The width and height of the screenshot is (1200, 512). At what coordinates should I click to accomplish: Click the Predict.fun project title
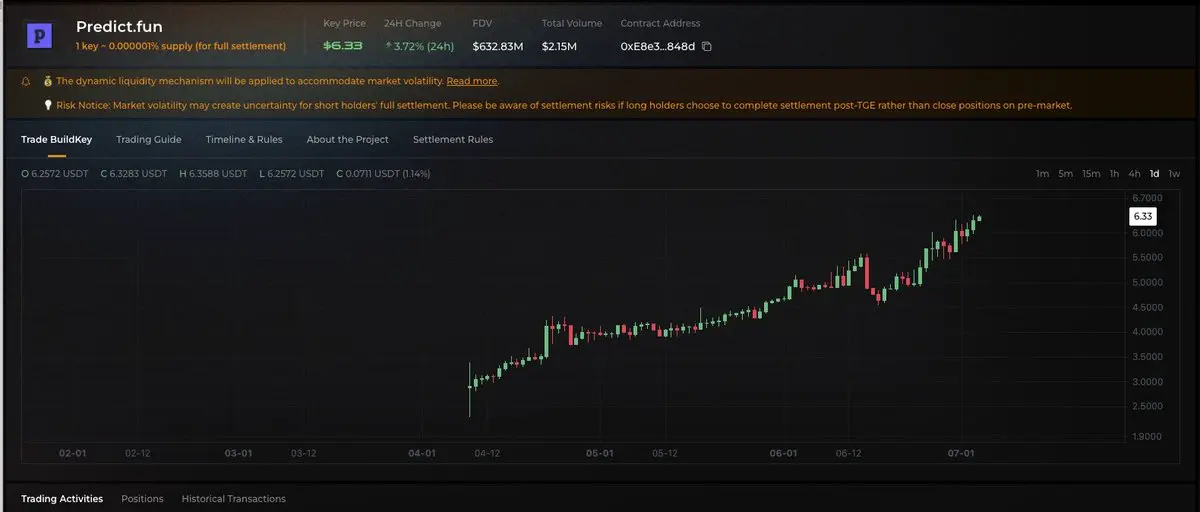[119, 27]
